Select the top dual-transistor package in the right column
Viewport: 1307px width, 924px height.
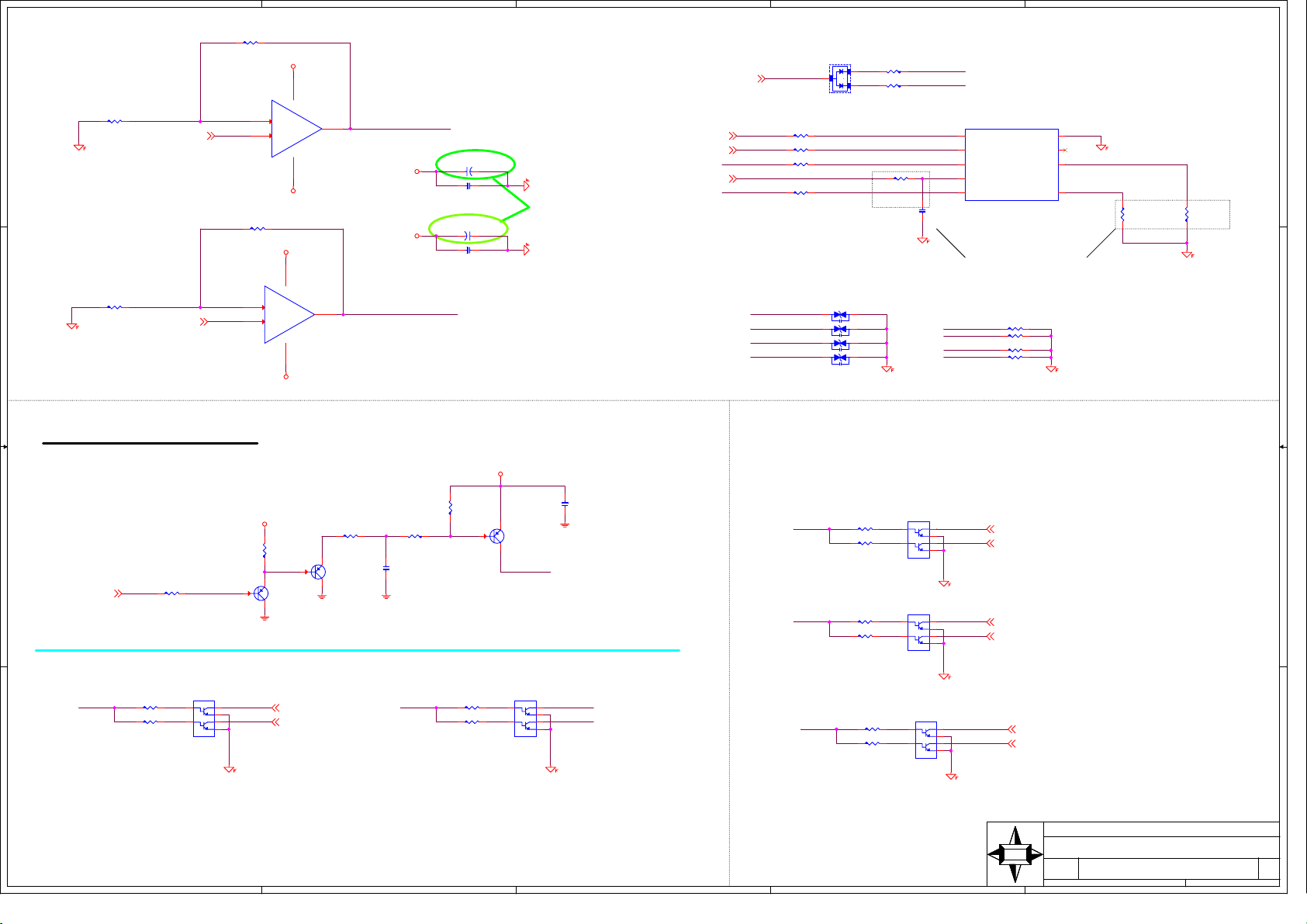coord(918,540)
